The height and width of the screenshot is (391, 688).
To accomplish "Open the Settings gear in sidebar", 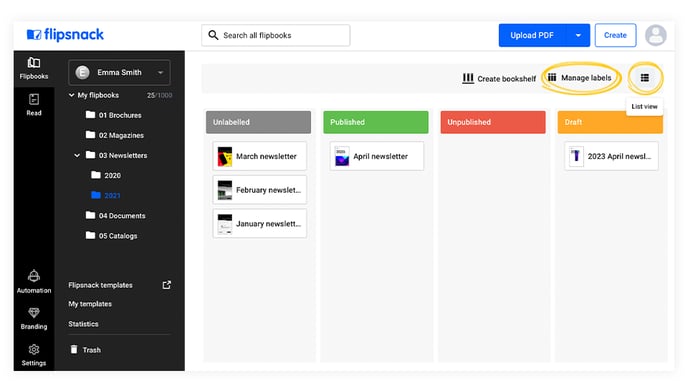I will point(34,349).
